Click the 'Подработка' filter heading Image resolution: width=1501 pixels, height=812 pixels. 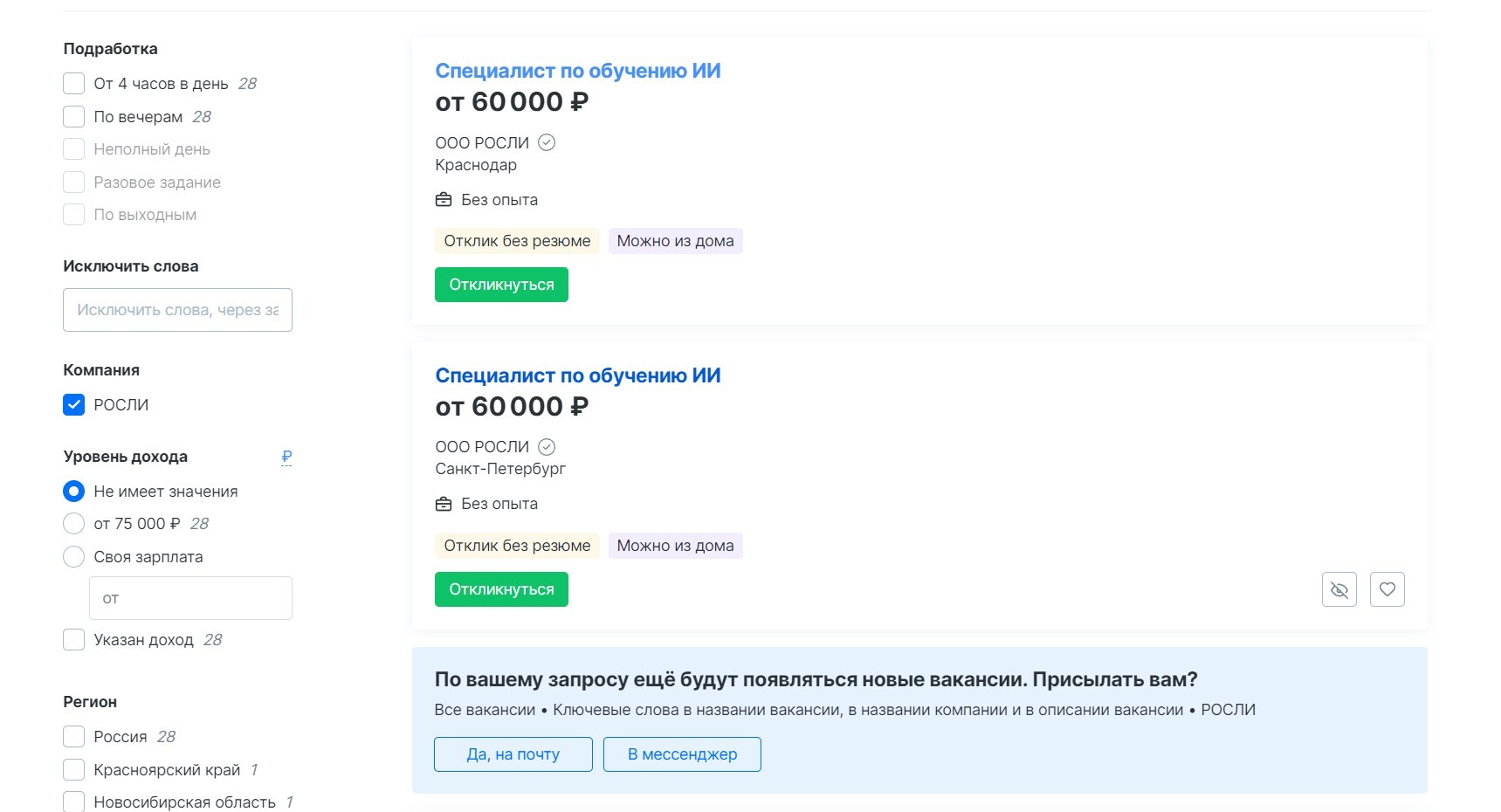point(110,49)
